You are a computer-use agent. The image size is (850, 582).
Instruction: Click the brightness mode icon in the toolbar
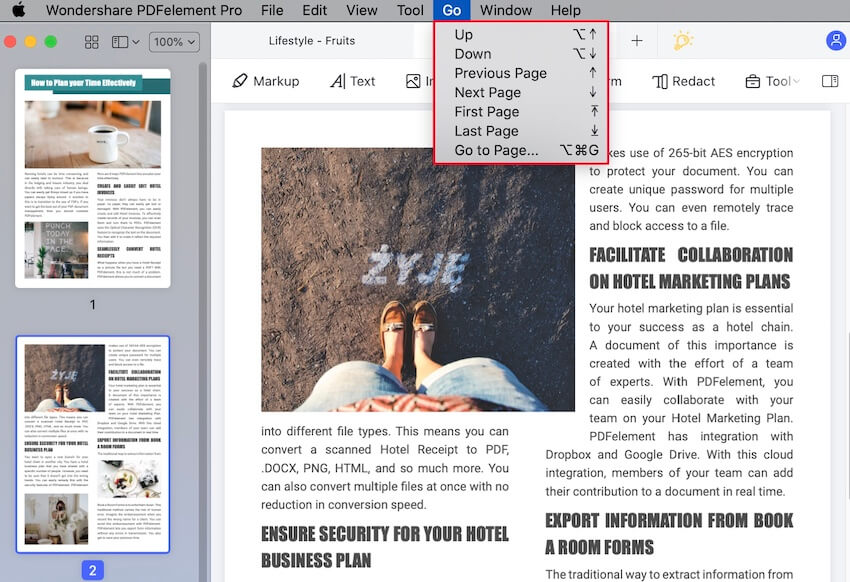682,40
